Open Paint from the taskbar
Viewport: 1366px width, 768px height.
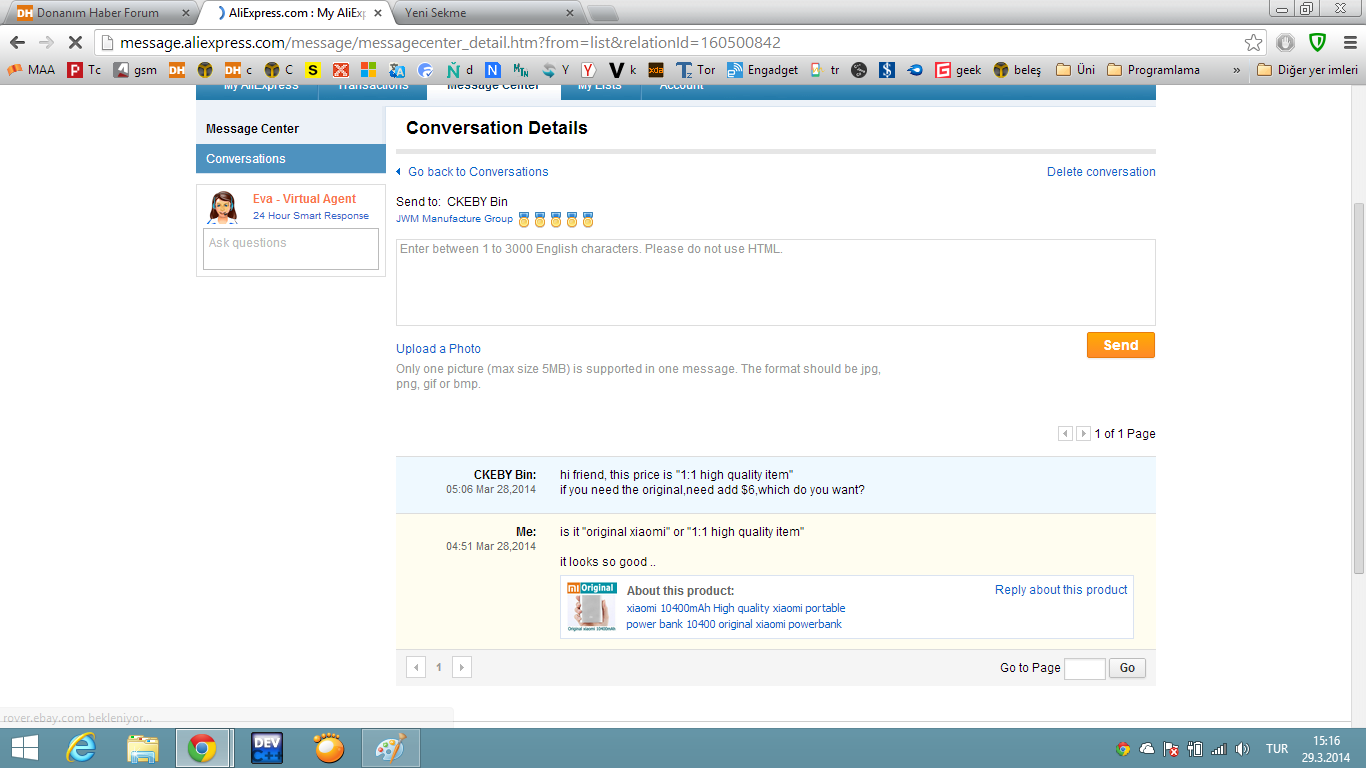pyautogui.click(x=391, y=748)
